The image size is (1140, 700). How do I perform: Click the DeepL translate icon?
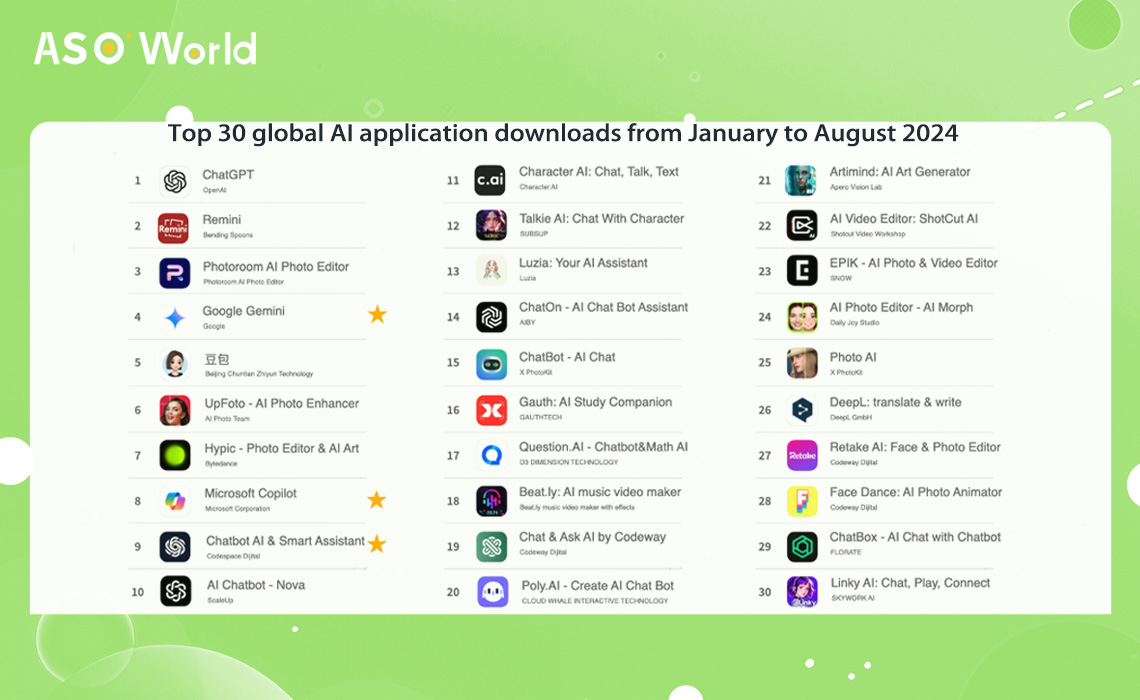[801, 410]
